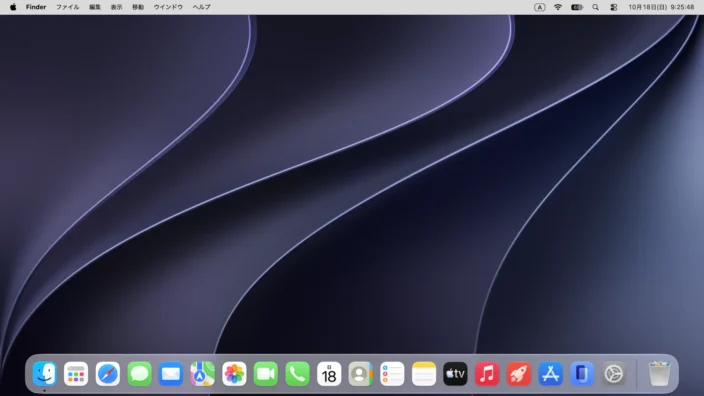Screen dimensions: 704x396
Task: Open Contacts app in Dock
Action: tap(361, 374)
